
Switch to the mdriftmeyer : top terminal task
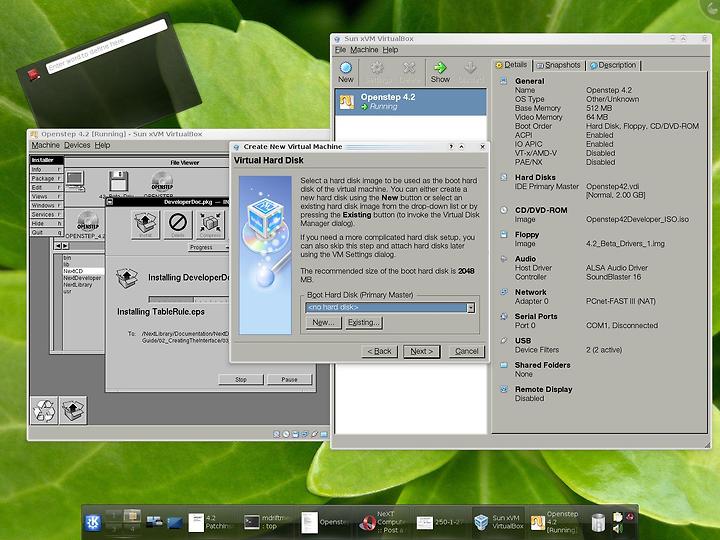coord(268,522)
